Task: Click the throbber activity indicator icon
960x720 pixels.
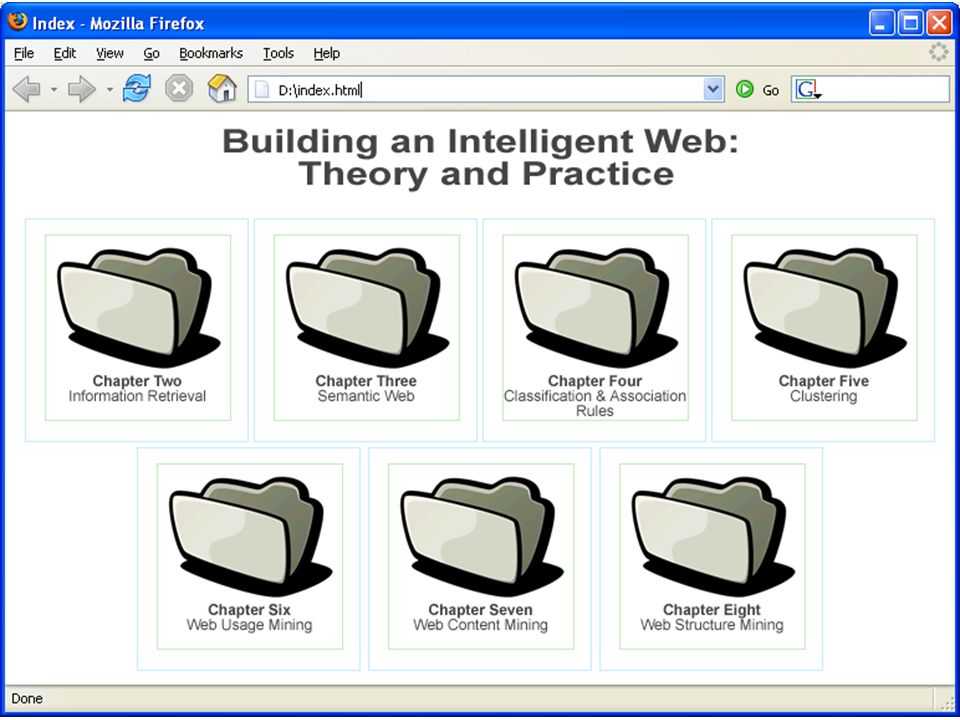Action: pos(938,53)
